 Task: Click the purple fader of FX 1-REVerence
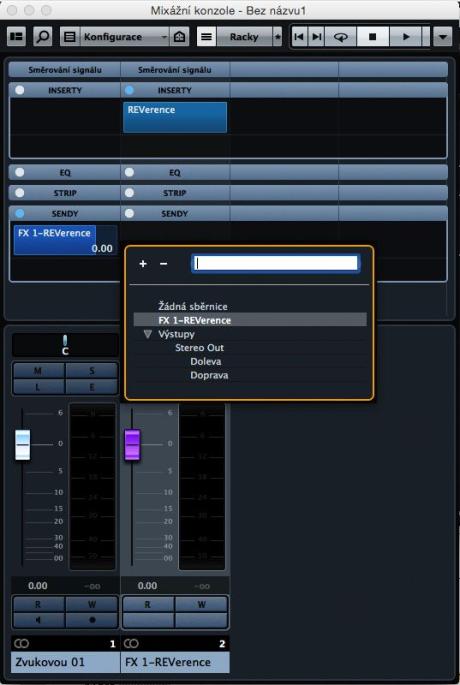[132, 445]
